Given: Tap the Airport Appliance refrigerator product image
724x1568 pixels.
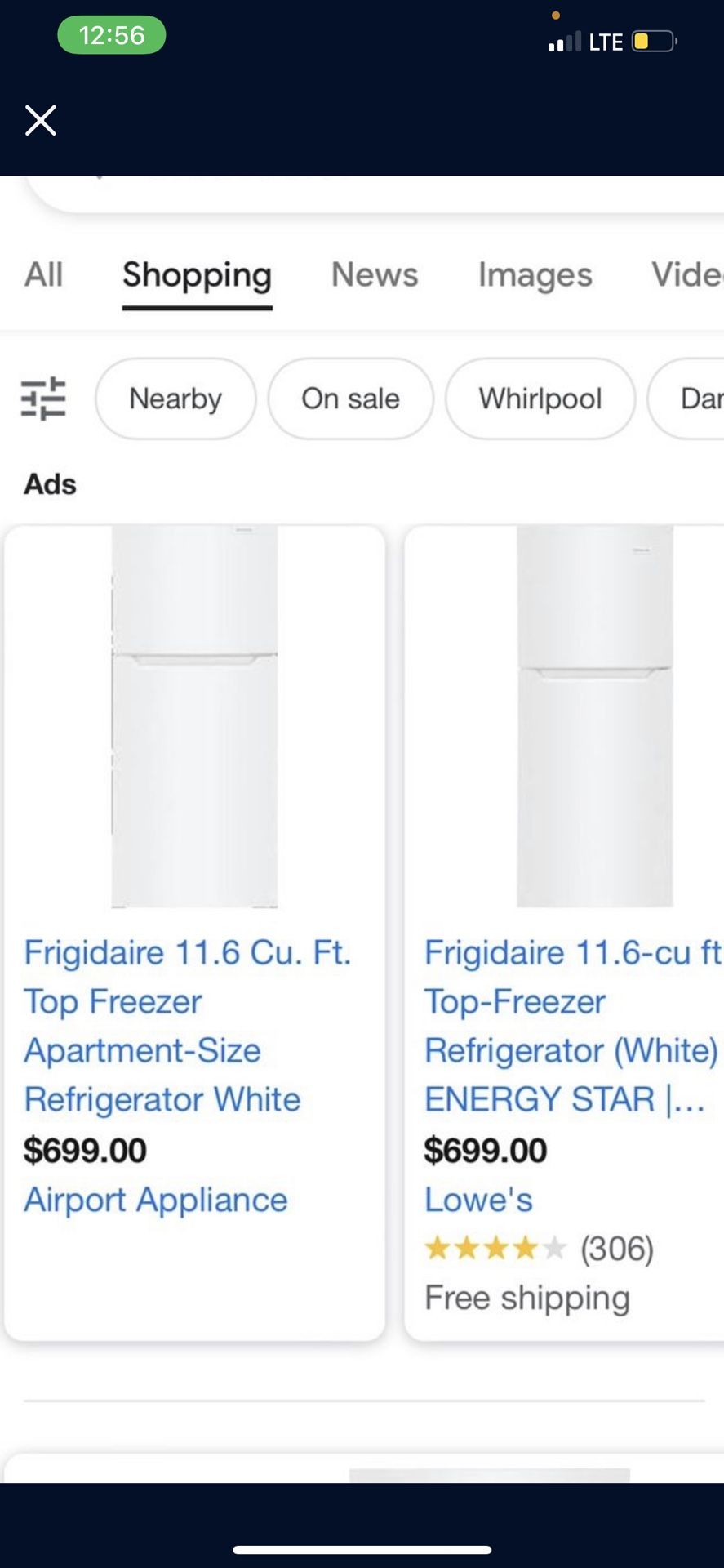Looking at the screenshot, I should (194, 716).
